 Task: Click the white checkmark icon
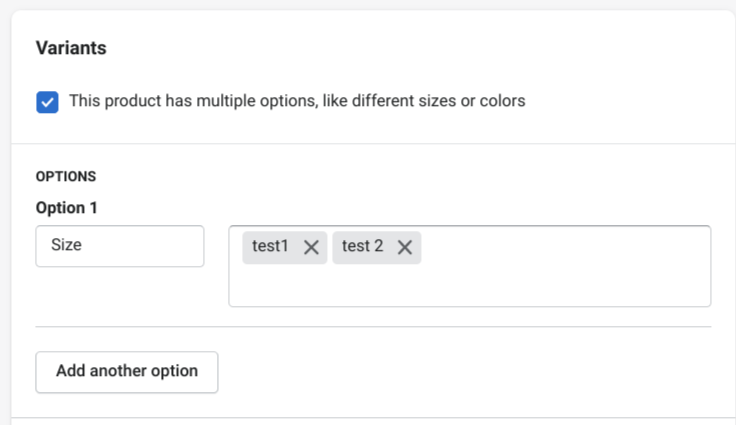(x=47, y=102)
